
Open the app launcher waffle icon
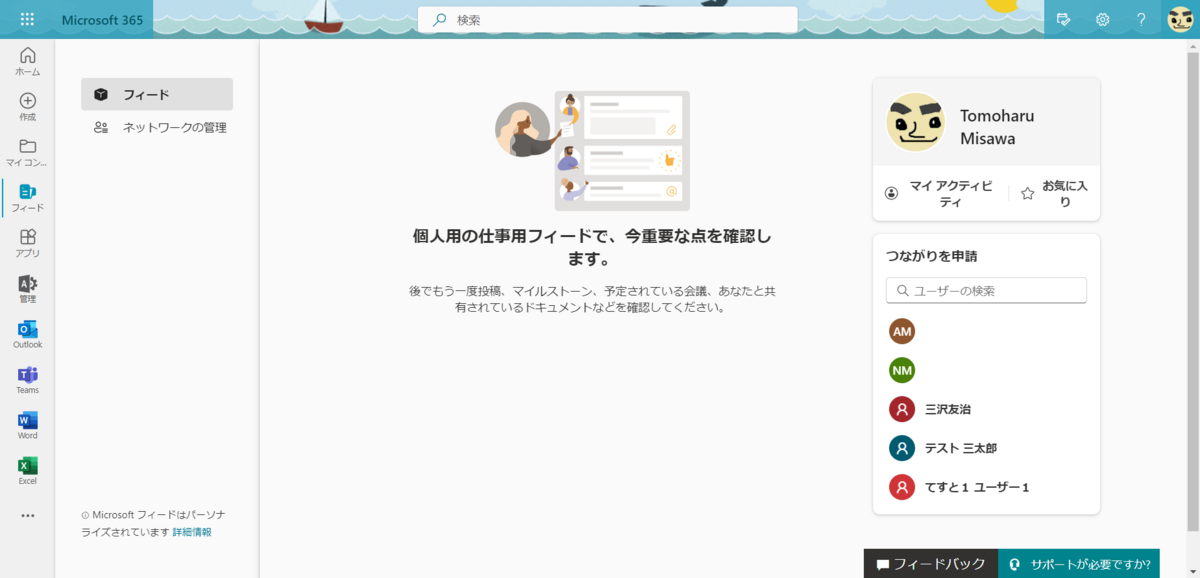click(27, 19)
